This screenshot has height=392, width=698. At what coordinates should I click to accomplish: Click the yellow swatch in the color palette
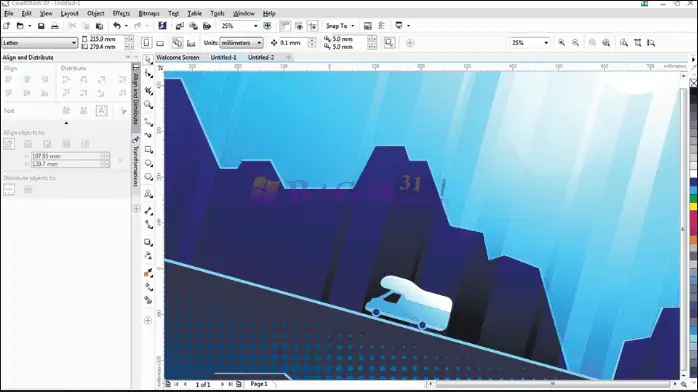694,206
